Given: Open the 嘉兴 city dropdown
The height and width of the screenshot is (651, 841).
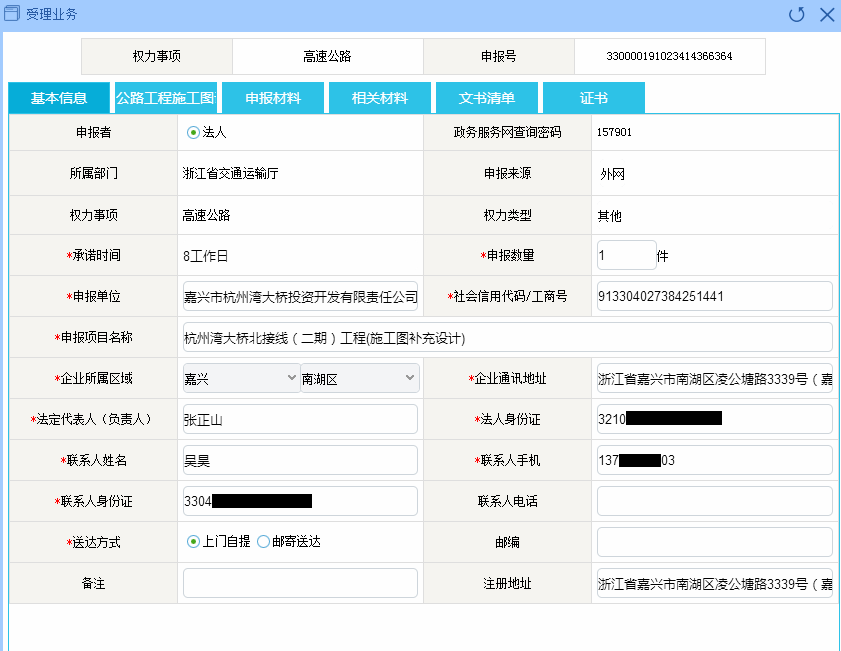Looking at the screenshot, I should [240, 378].
